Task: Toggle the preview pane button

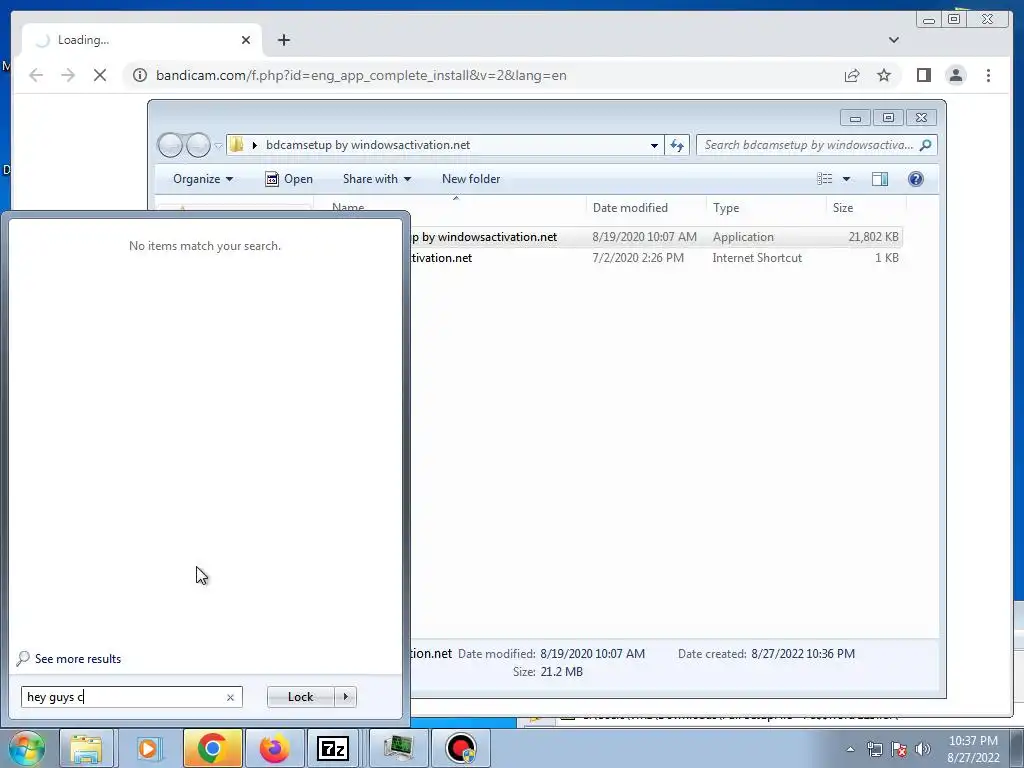Action: point(880,179)
